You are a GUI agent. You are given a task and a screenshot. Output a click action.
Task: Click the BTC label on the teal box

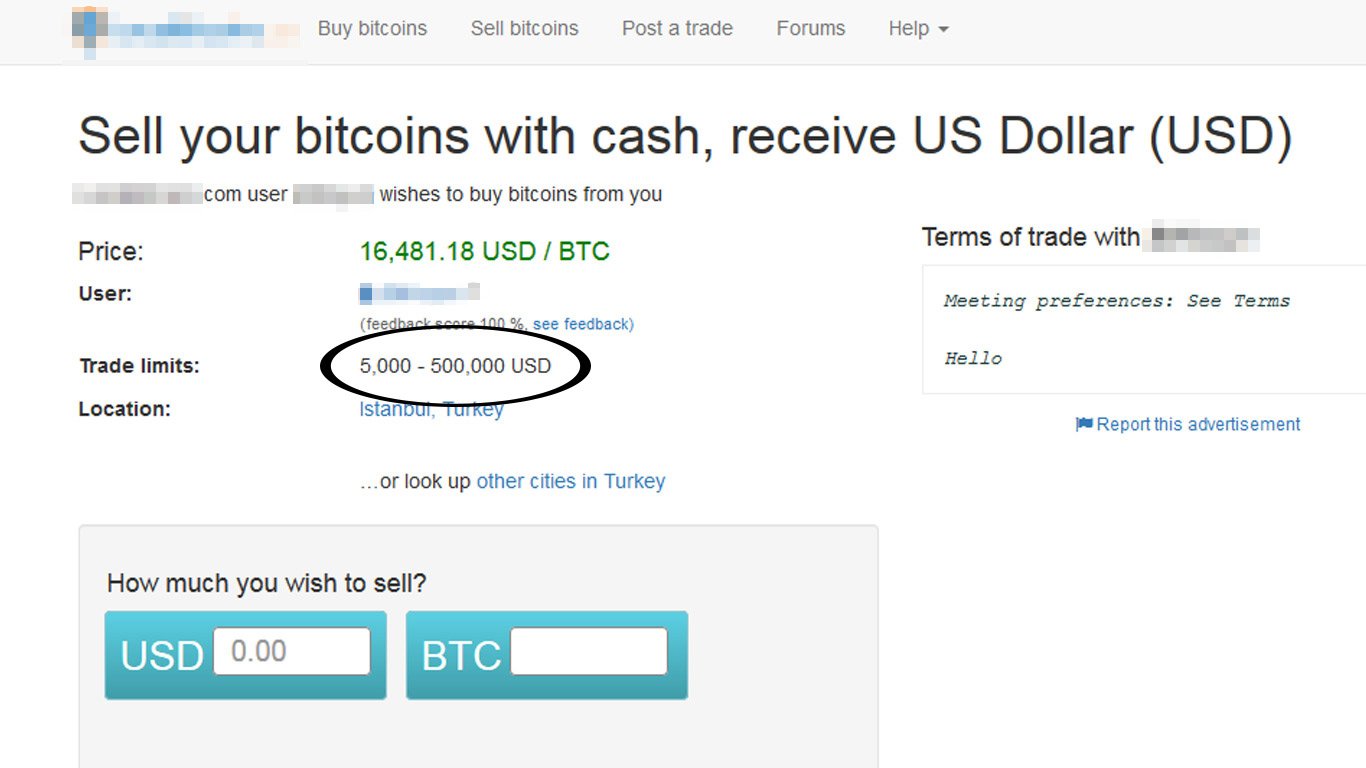coord(462,656)
